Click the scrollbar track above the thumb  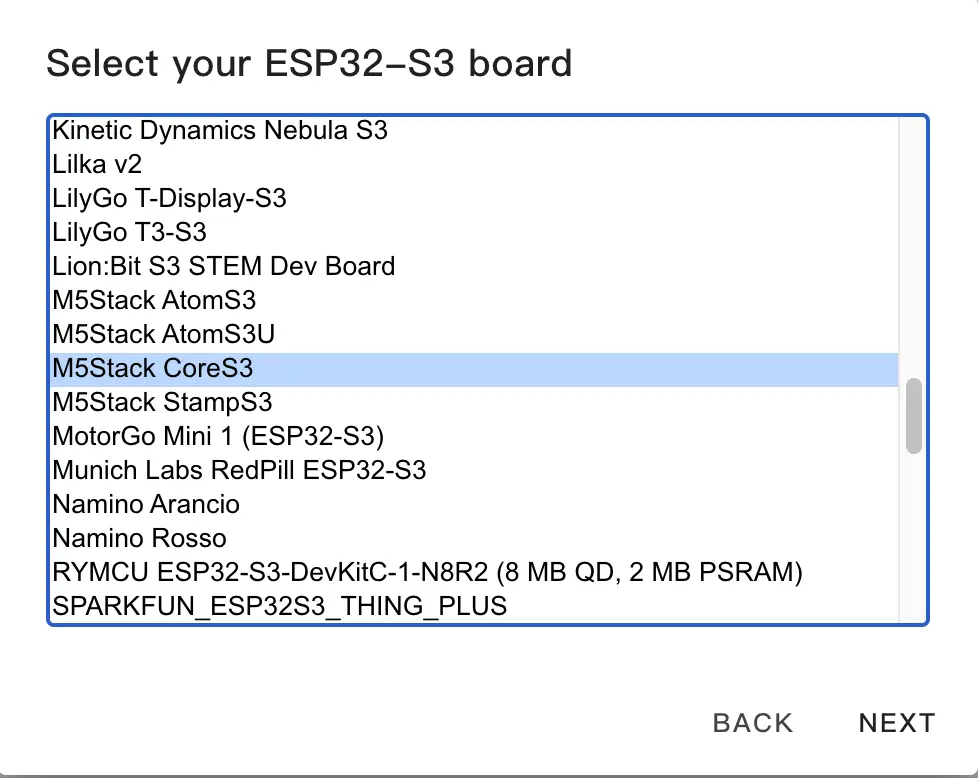click(x=913, y=250)
